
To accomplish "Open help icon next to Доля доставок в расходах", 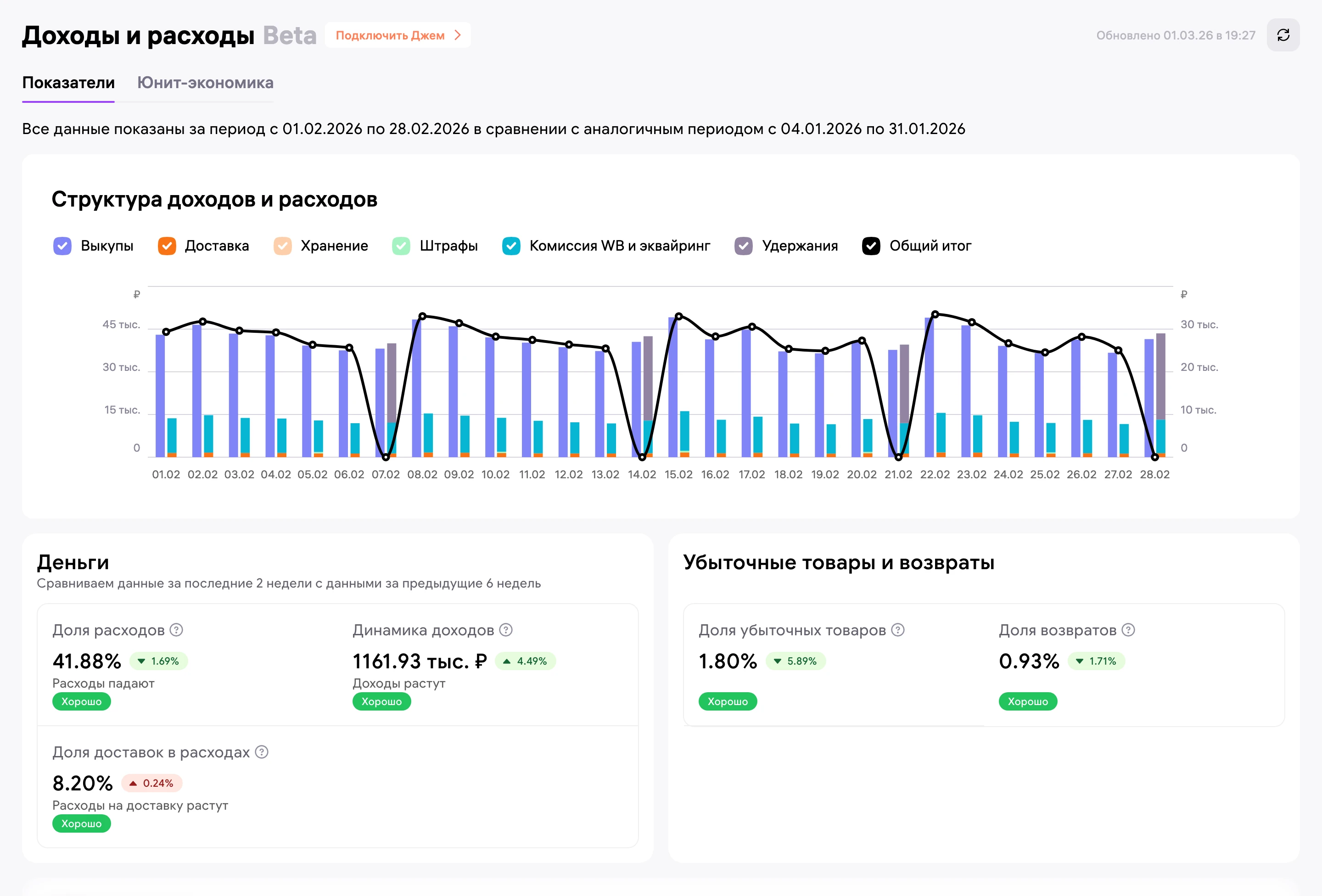I will point(262,752).
